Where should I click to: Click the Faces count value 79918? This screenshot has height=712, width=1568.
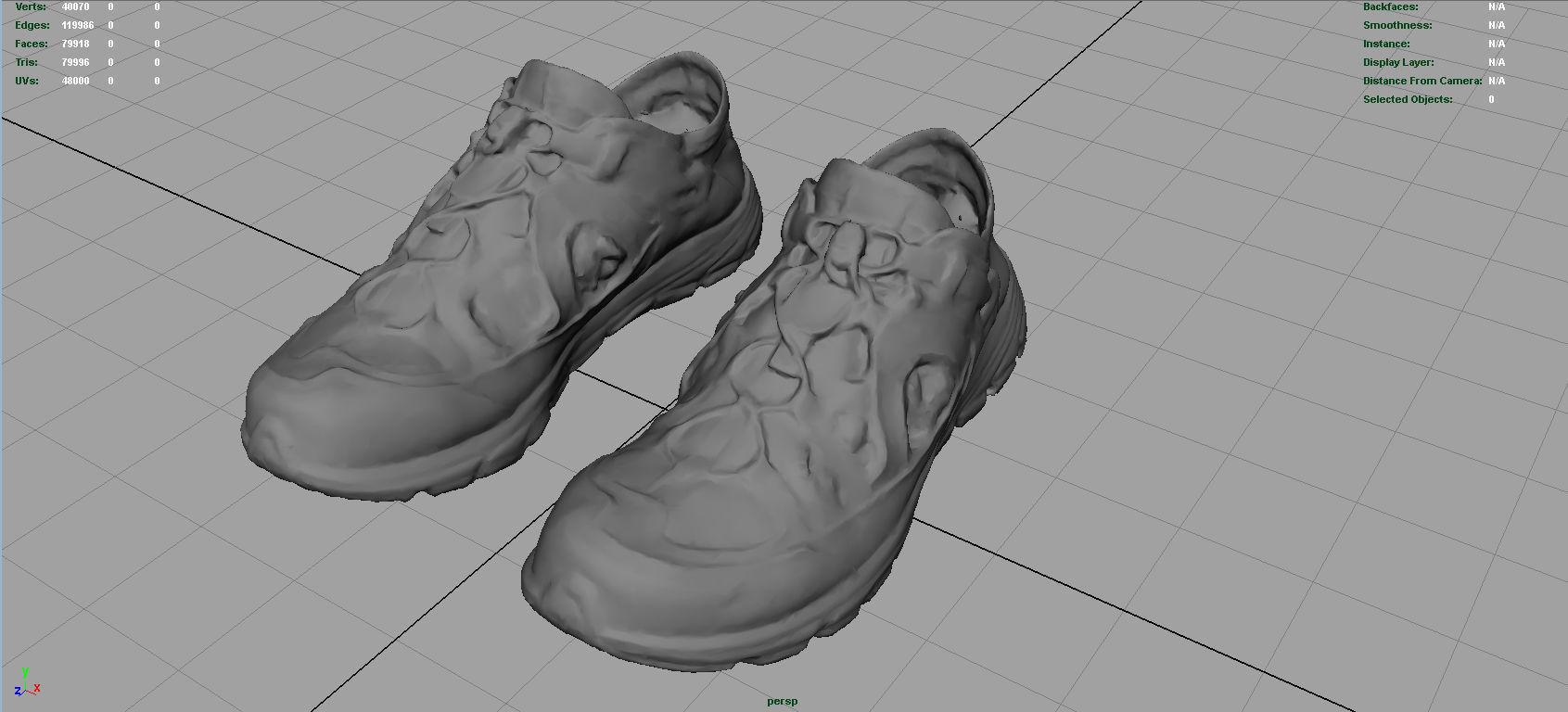75,44
